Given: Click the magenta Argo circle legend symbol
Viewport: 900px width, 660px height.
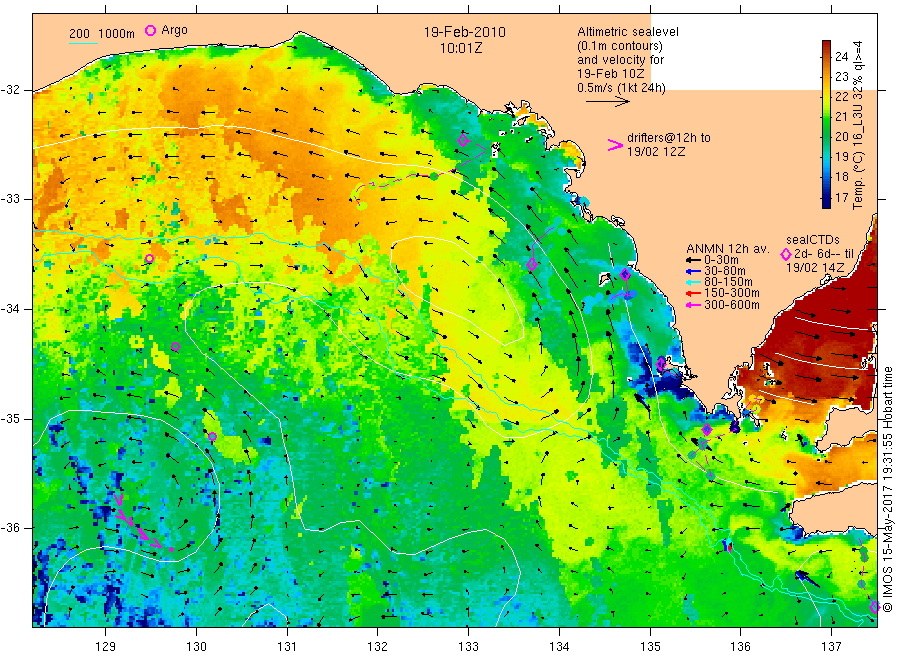Looking at the screenshot, I should 150,30.
